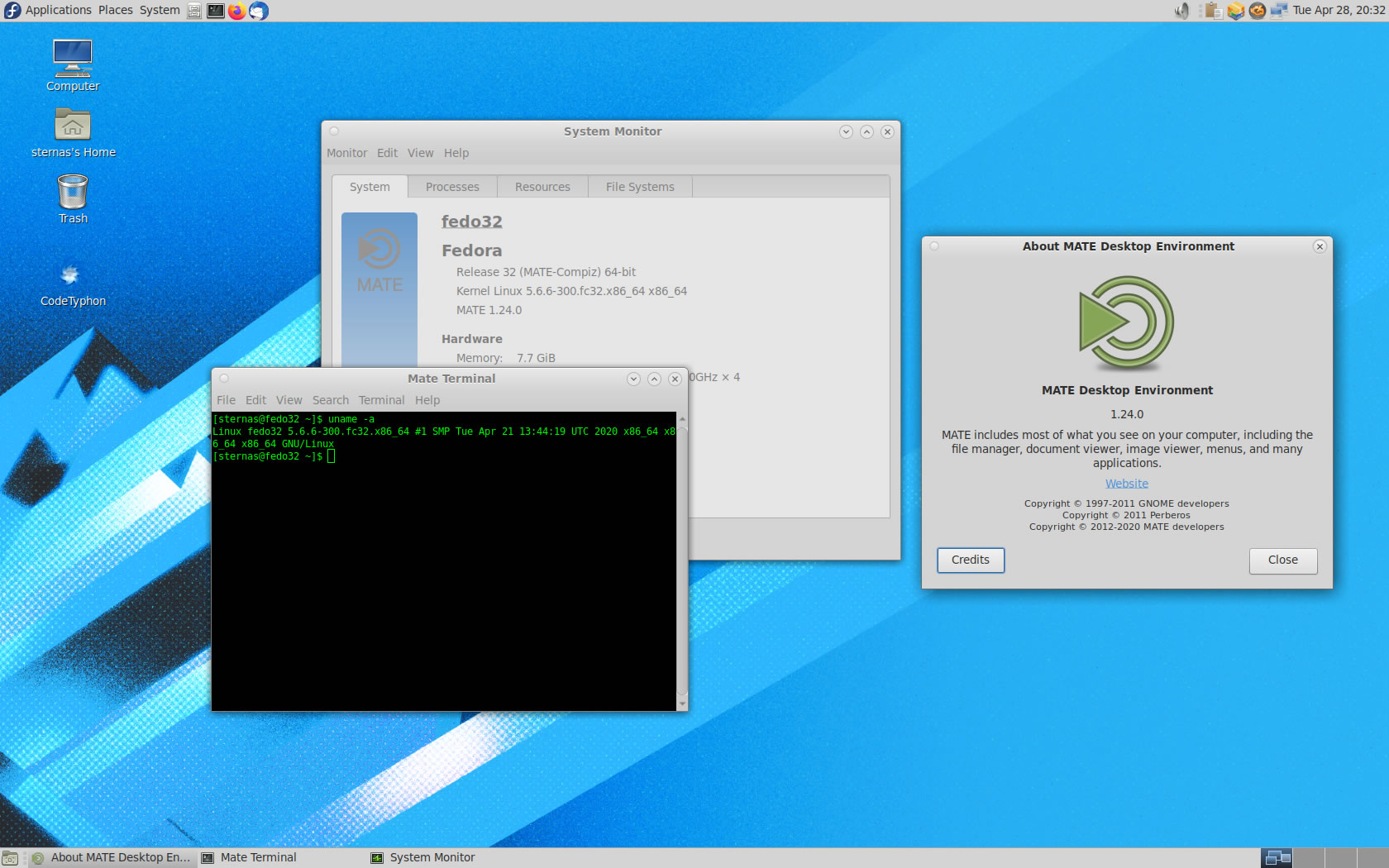This screenshot has width=1389, height=868.
Task: Click the Memory 7.7 GiB value
Action: click(x=536, y=358)
